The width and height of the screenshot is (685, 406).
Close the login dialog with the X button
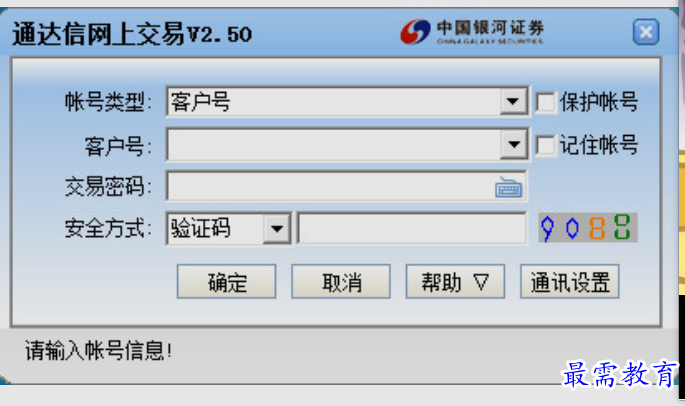(x=646, y=32)
